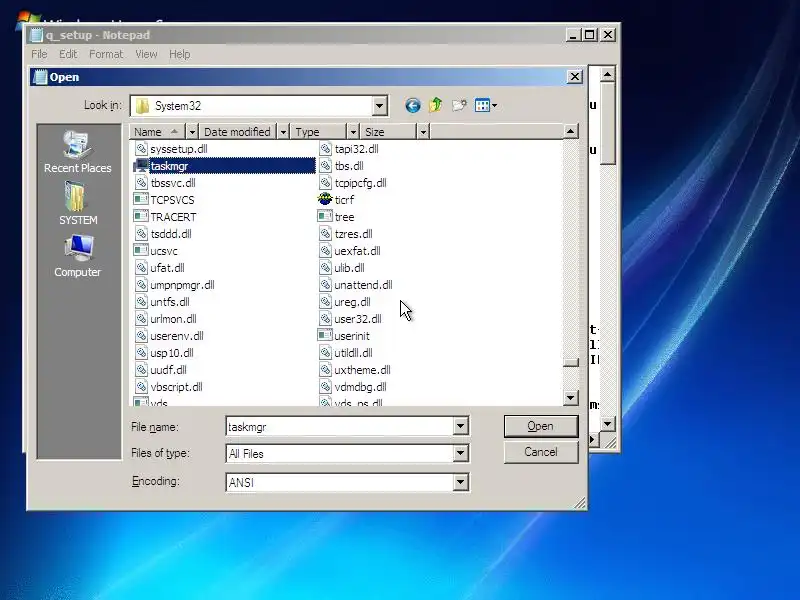
Task: Select umpnpmgr.dll file
Action: tap(174, 285)
